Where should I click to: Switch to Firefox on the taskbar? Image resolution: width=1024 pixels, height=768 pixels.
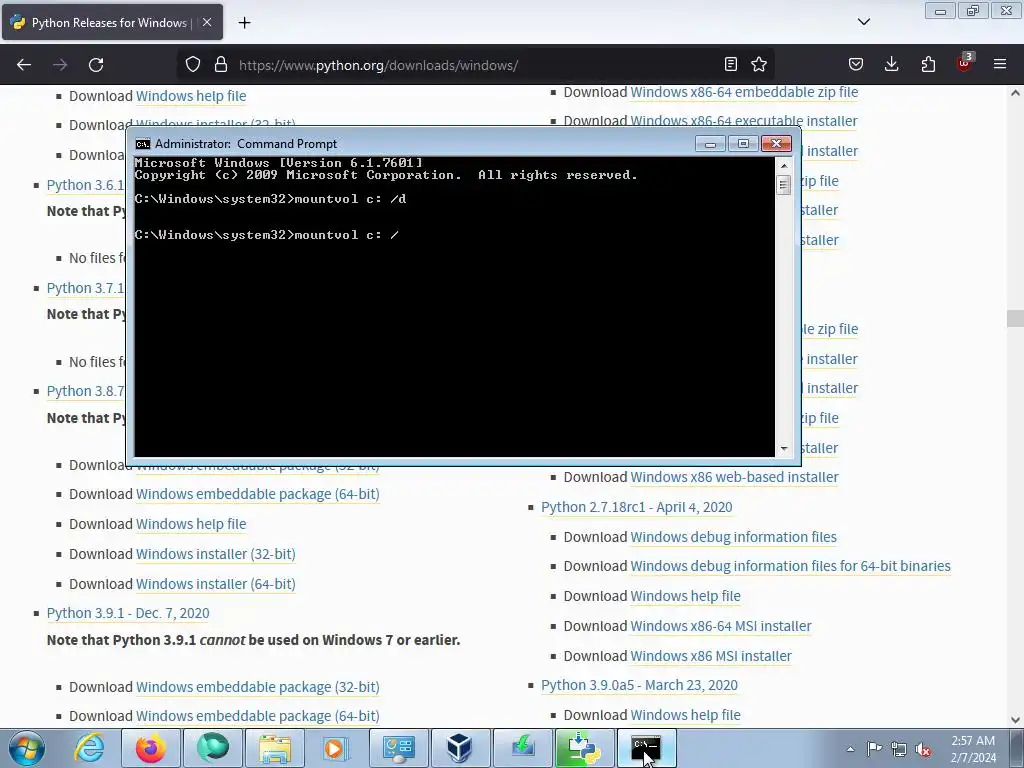[151, 748]
